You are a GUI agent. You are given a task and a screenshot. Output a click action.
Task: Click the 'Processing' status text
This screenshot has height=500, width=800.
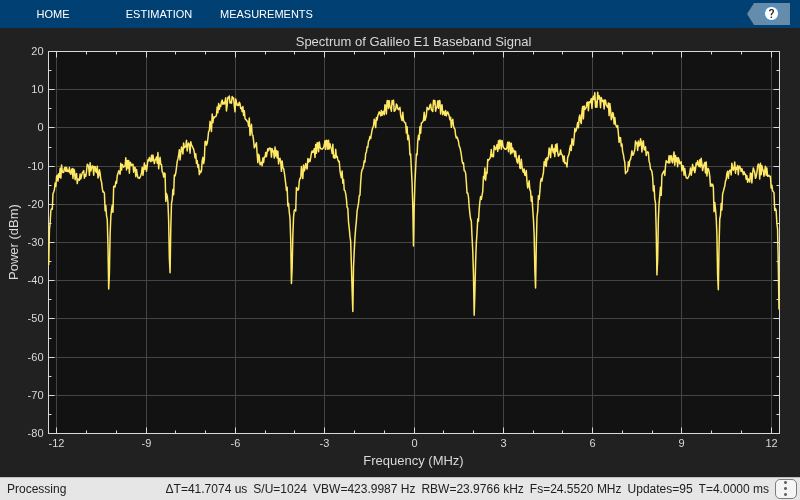[37, 489]
